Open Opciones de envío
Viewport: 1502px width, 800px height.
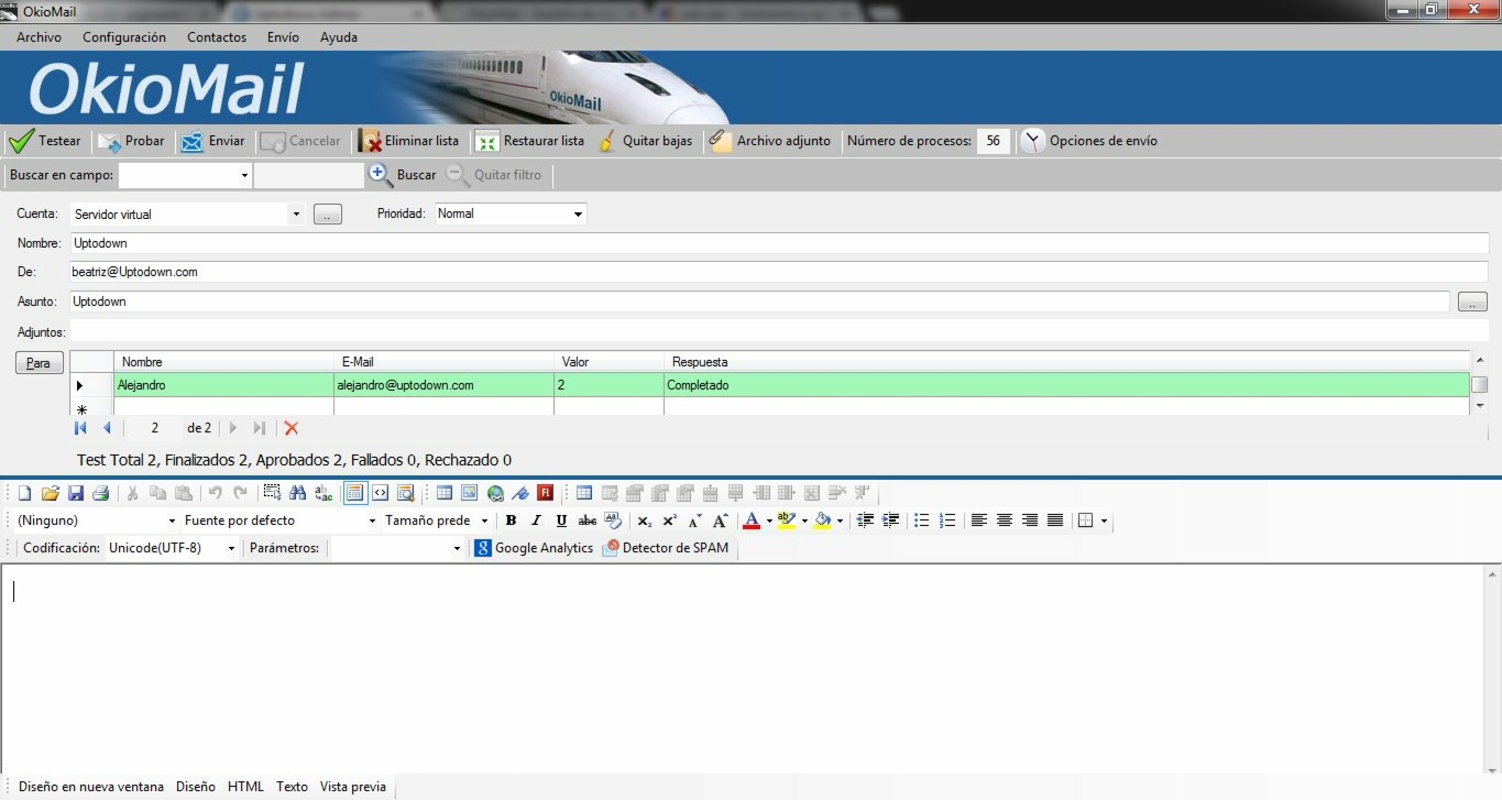pyautogui.click(x=1089, y=141)
